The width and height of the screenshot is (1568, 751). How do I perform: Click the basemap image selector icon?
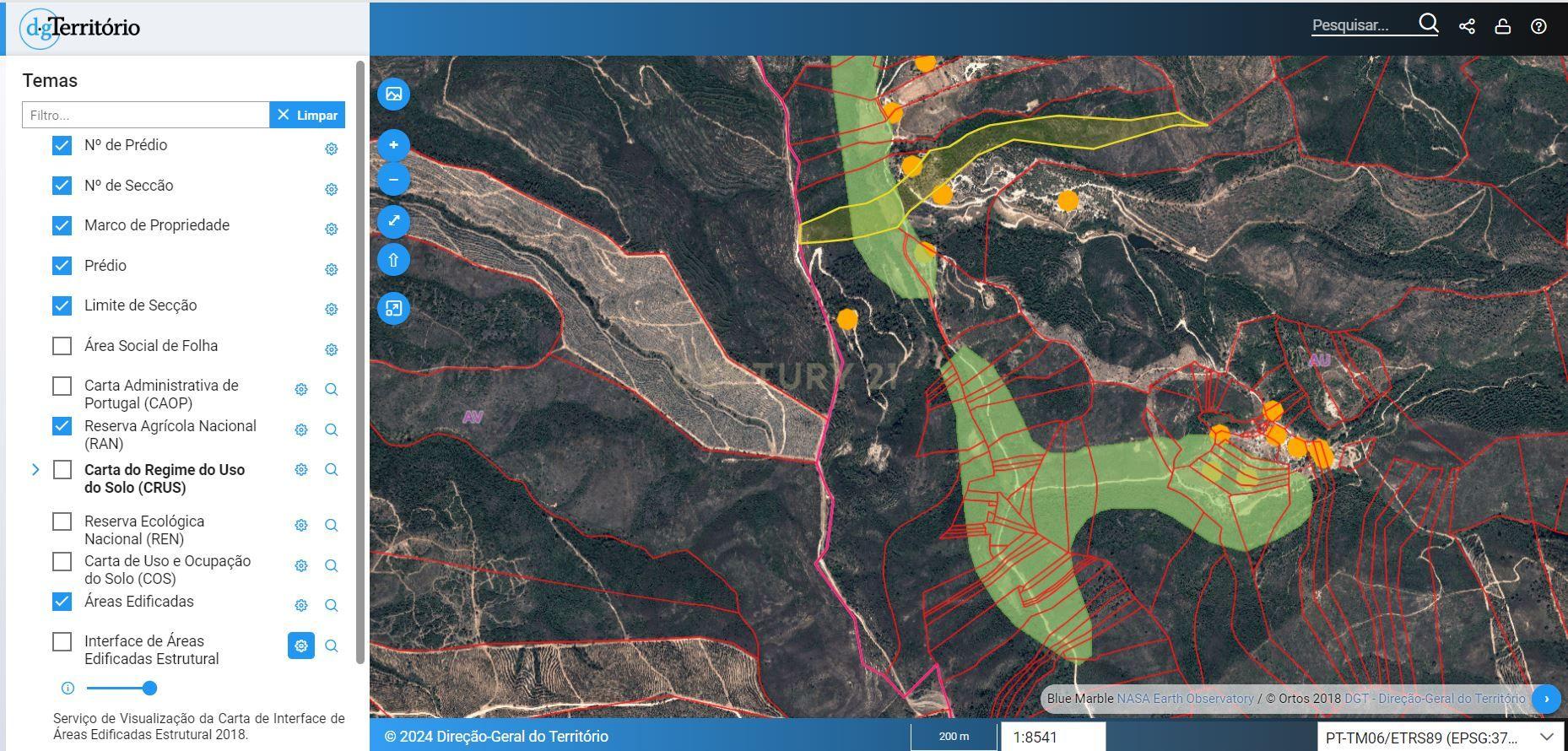click(x=393, y=94)
